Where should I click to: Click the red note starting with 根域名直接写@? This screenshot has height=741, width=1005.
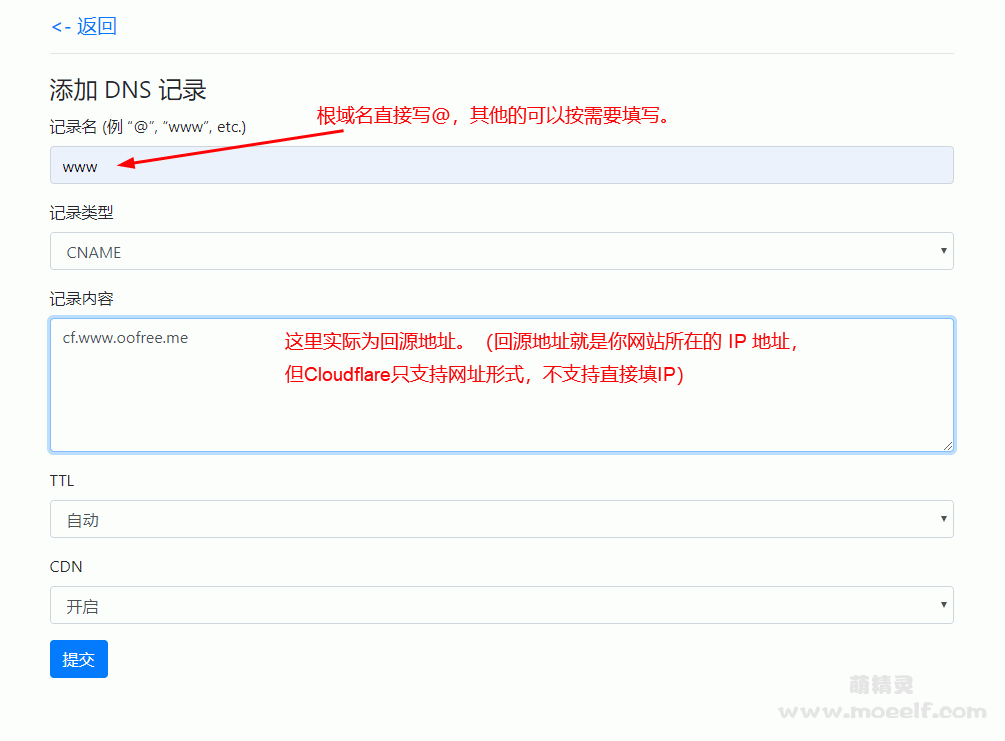(x=492, y=115)
